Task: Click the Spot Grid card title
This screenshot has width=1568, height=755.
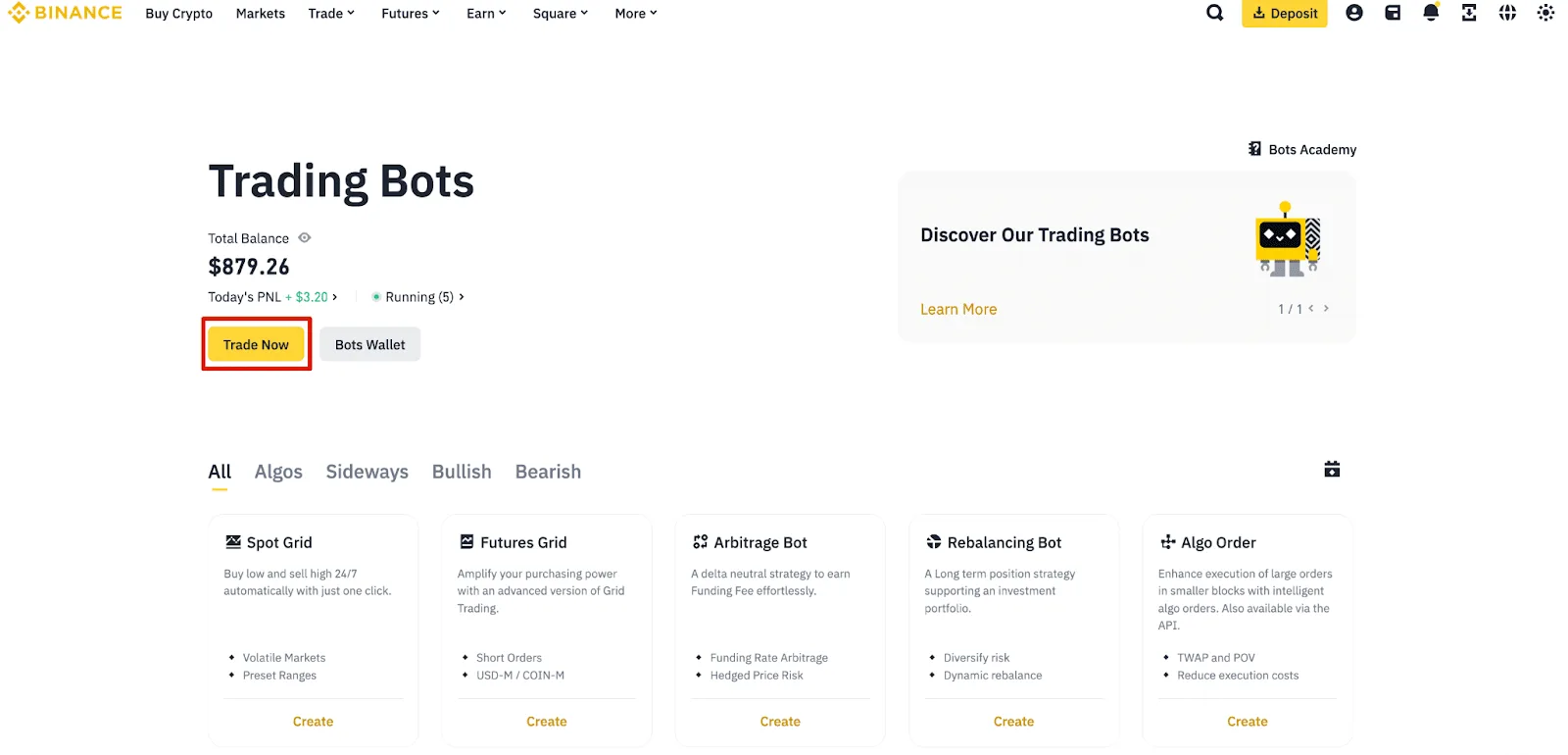Action: coord(279,542)
